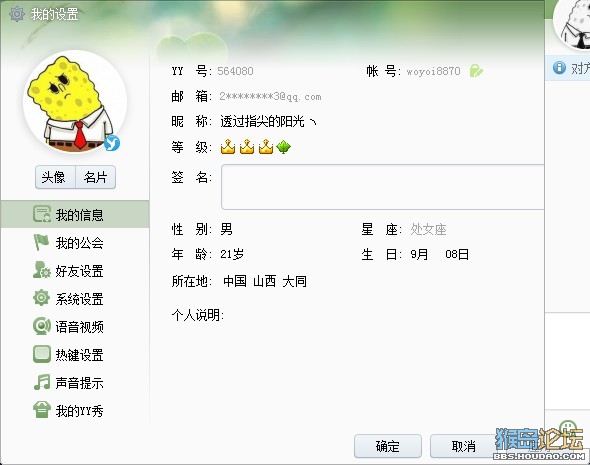Confirm settings with 确定 button

[x=388, y=446]
